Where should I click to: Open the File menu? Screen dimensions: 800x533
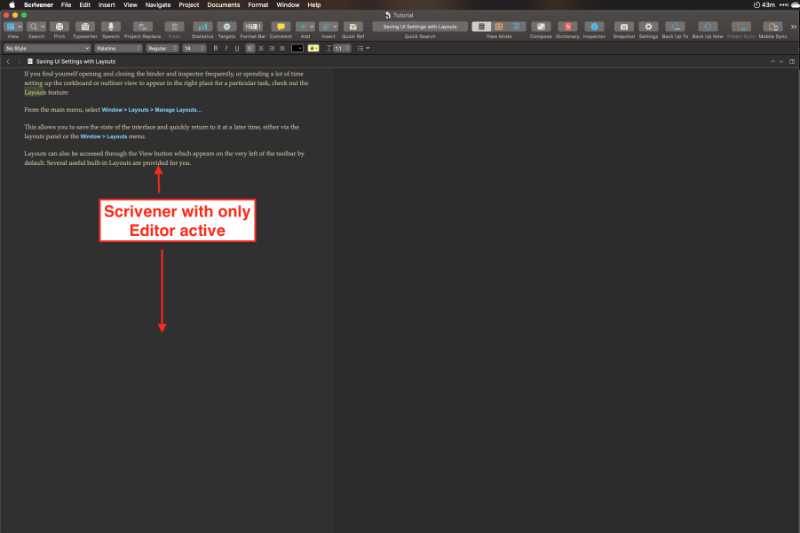(x=66, y=5)
